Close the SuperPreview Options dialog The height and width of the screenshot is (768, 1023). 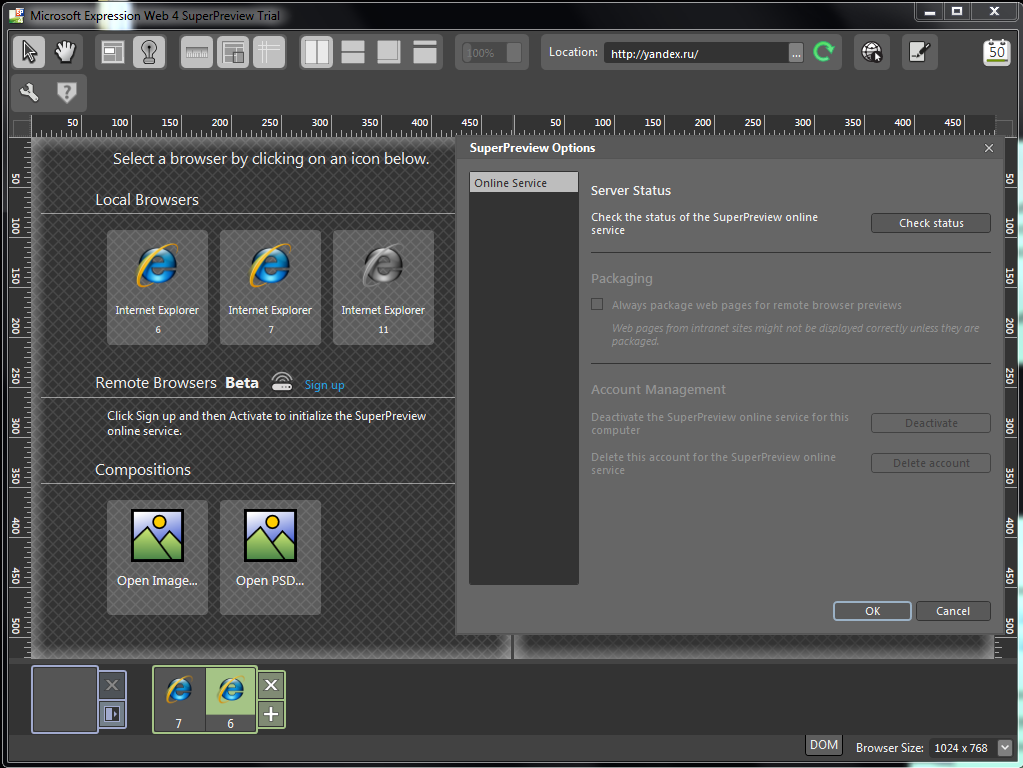(989, 148)
